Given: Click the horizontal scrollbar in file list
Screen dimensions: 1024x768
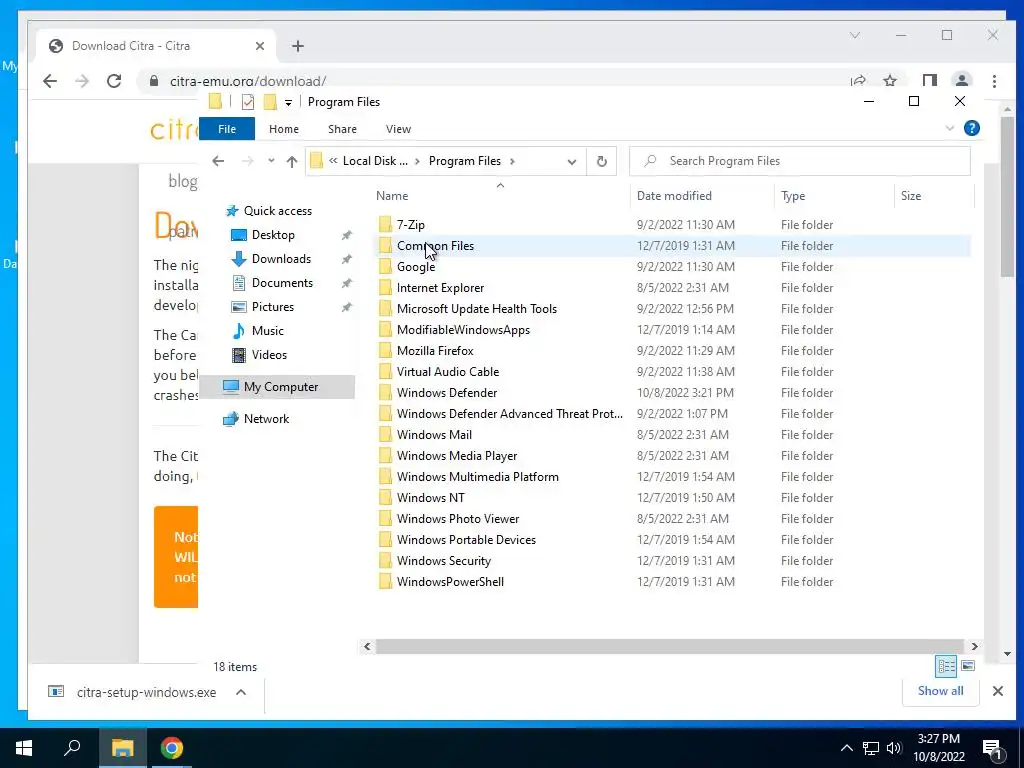Looking at the screenshot, I should [670, 647].
